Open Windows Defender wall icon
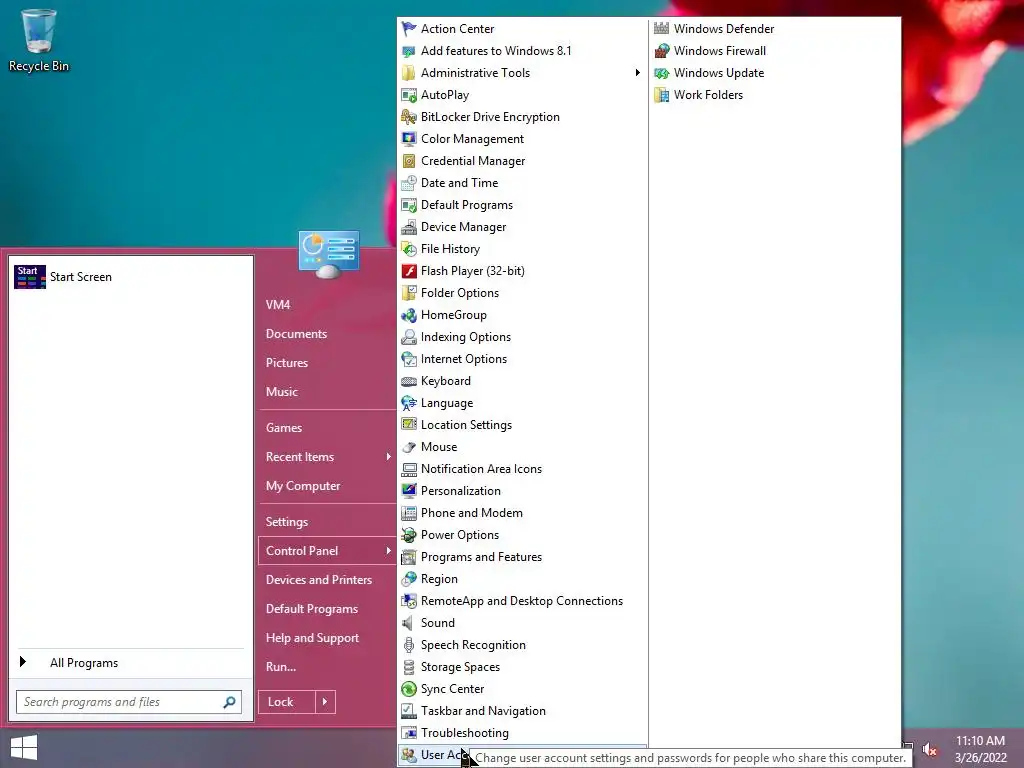This screenshot has width=1024, height=768. (662, 29)
